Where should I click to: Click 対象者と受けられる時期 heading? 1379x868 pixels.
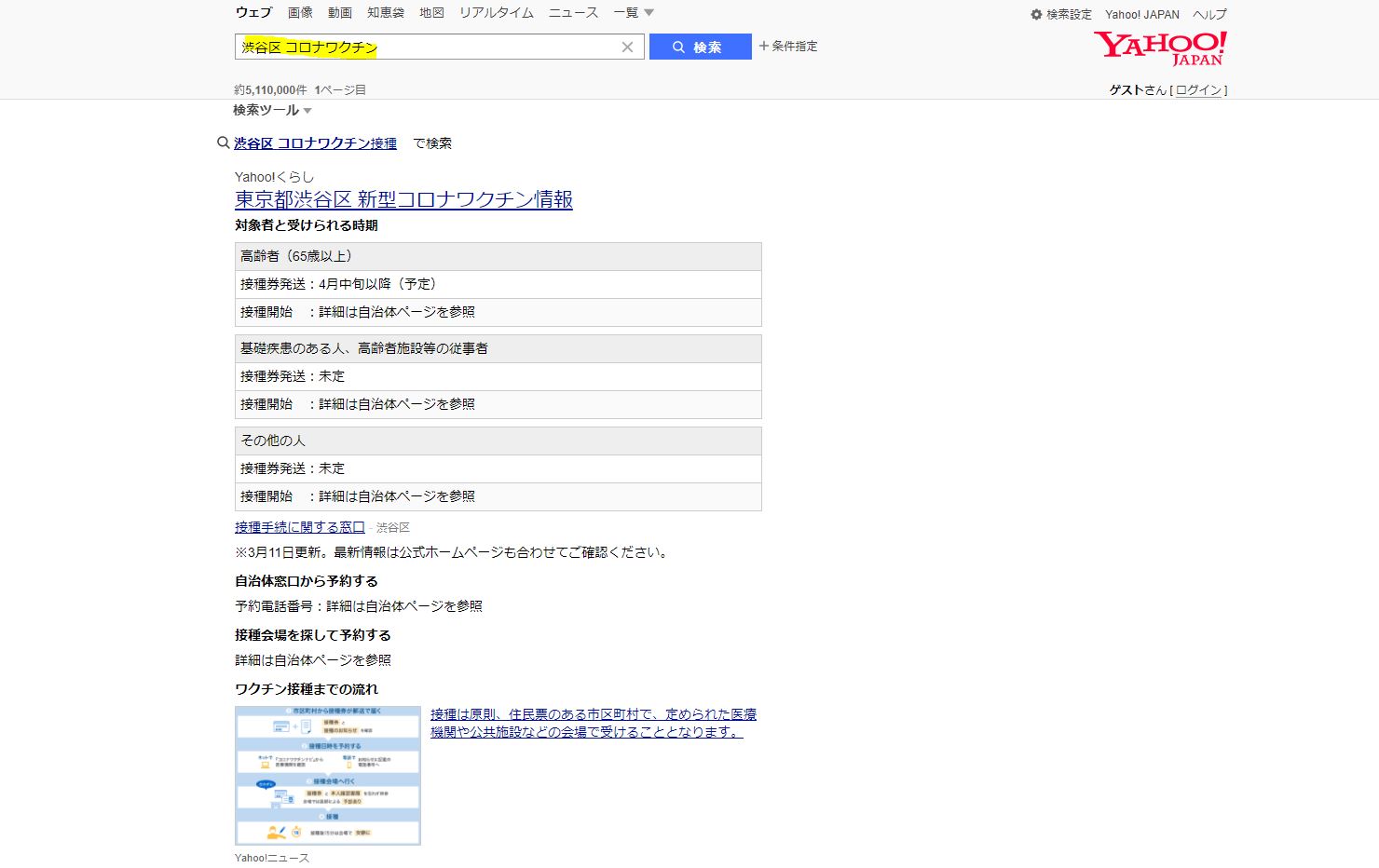(x=307, y=225)
